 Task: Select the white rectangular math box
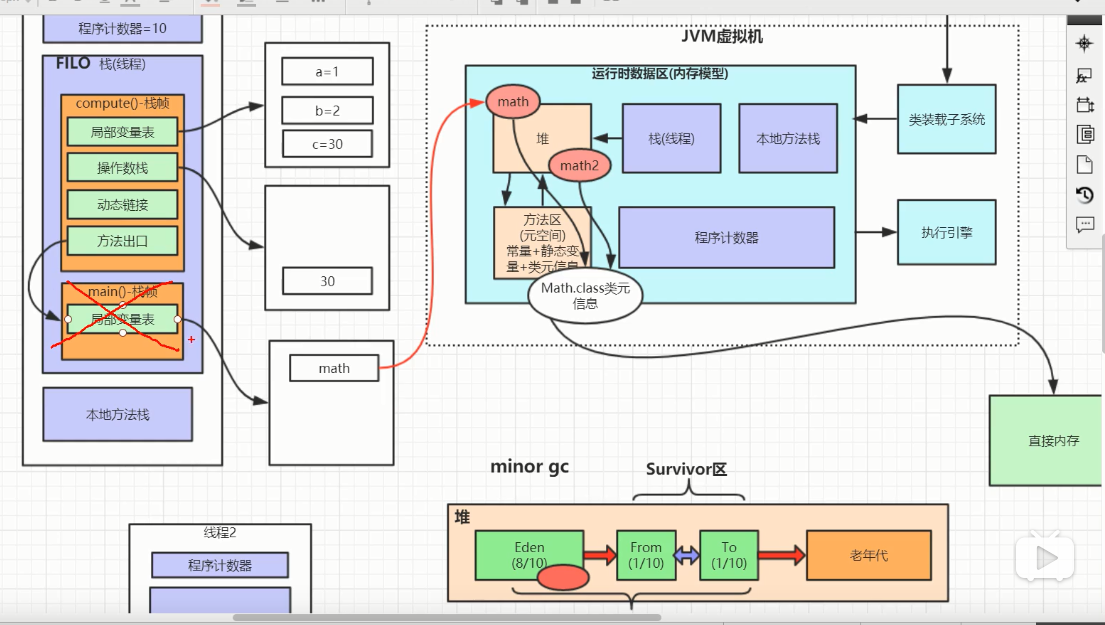334,369
